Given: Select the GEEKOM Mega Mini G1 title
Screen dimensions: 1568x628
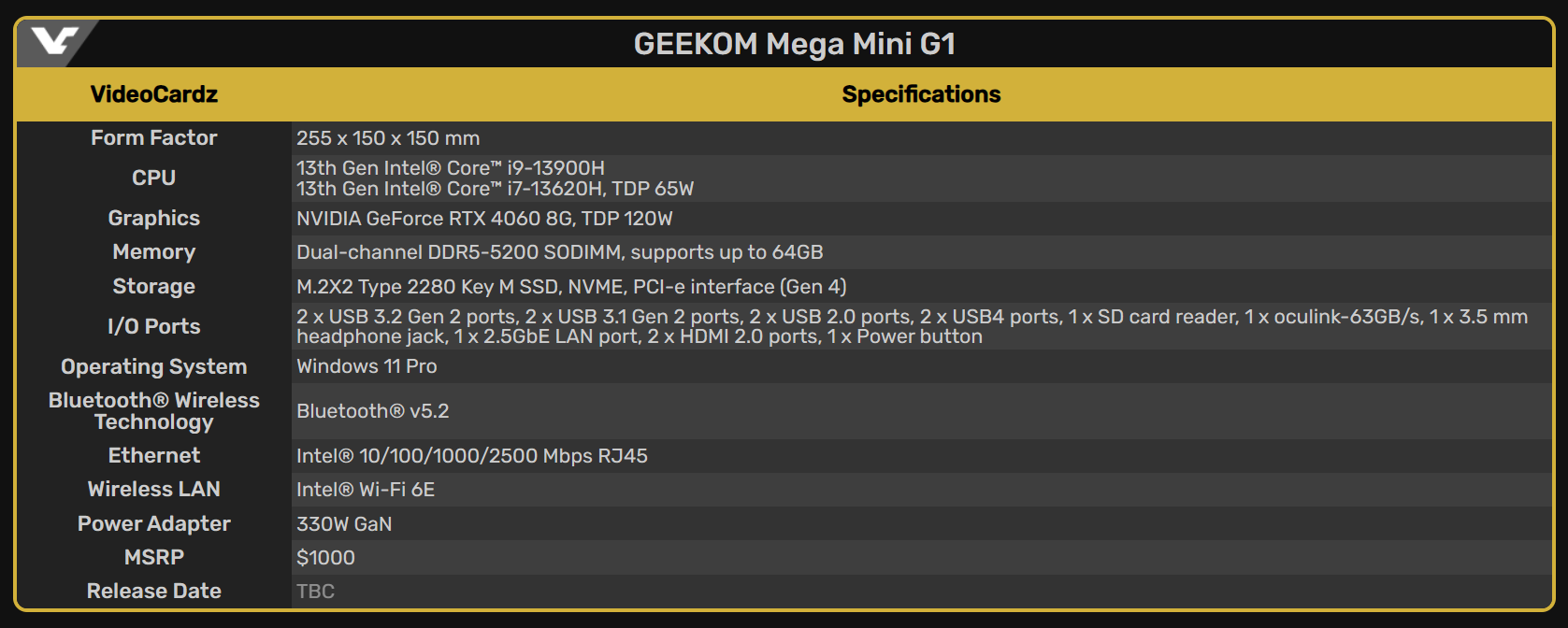Looking at the screenshot, I should pyautogui.click(x=795, y=44).
